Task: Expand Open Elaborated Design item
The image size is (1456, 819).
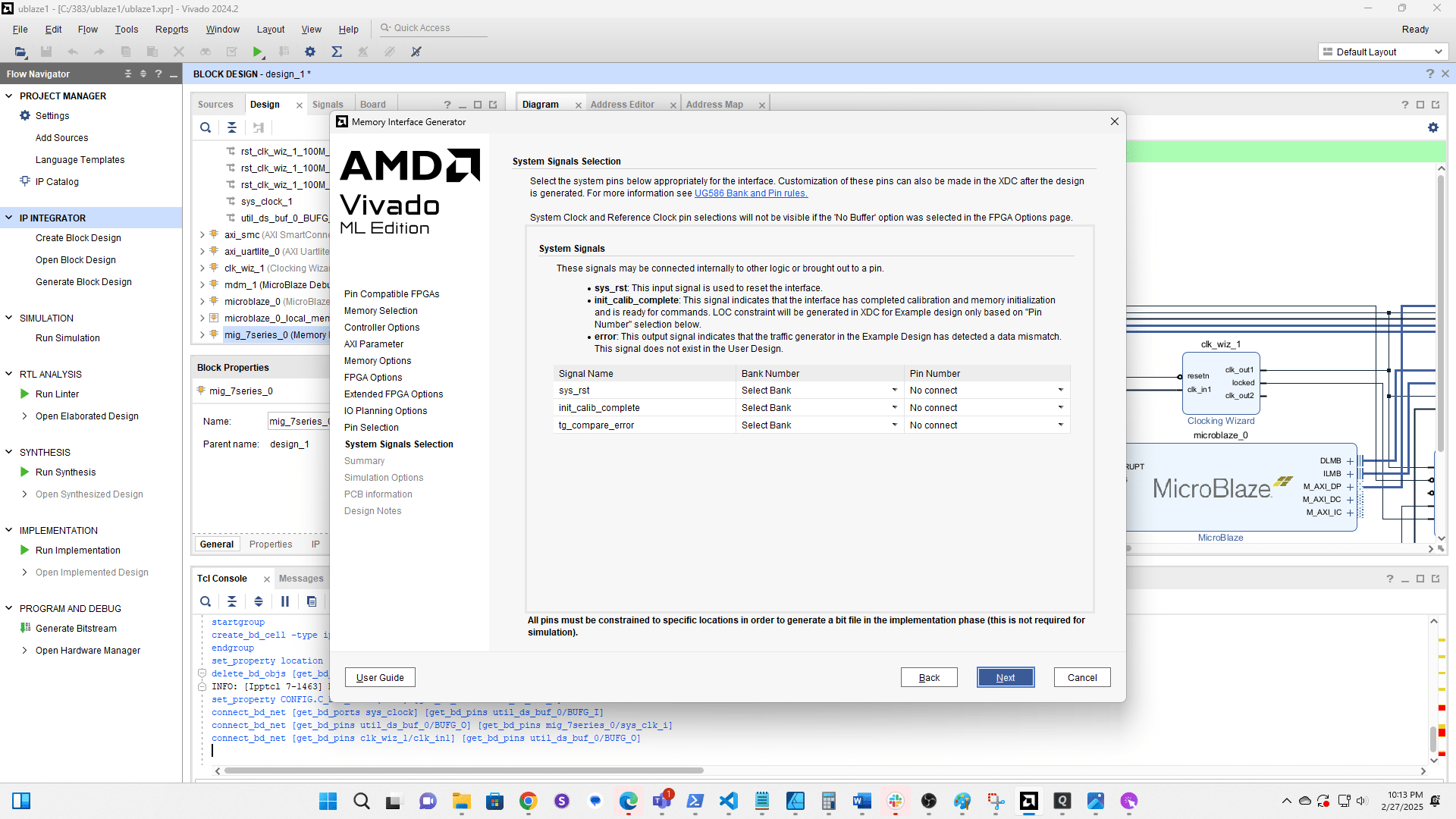Action: pyautogui.click(x=24, y=416)
